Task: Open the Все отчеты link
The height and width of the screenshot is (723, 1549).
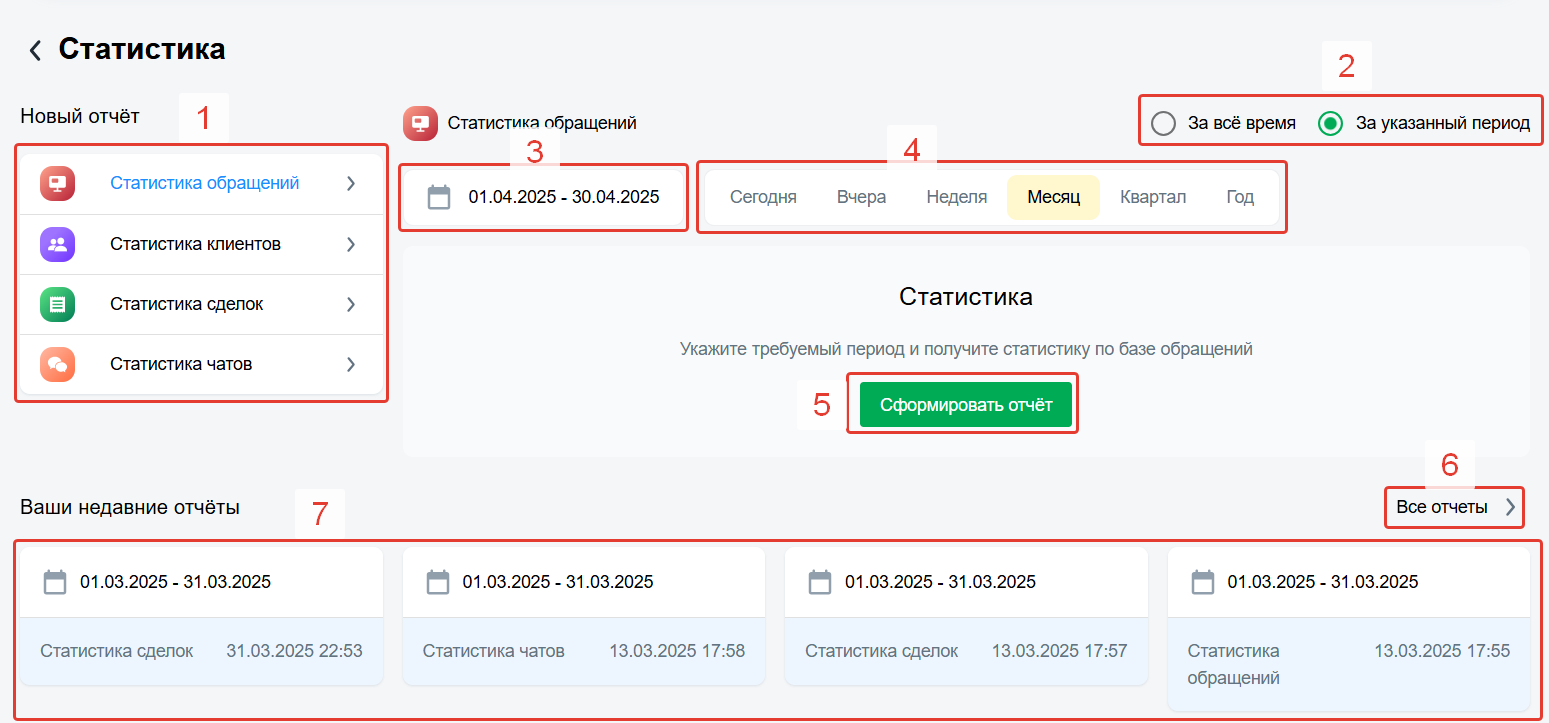Action: click(1454, 507)
